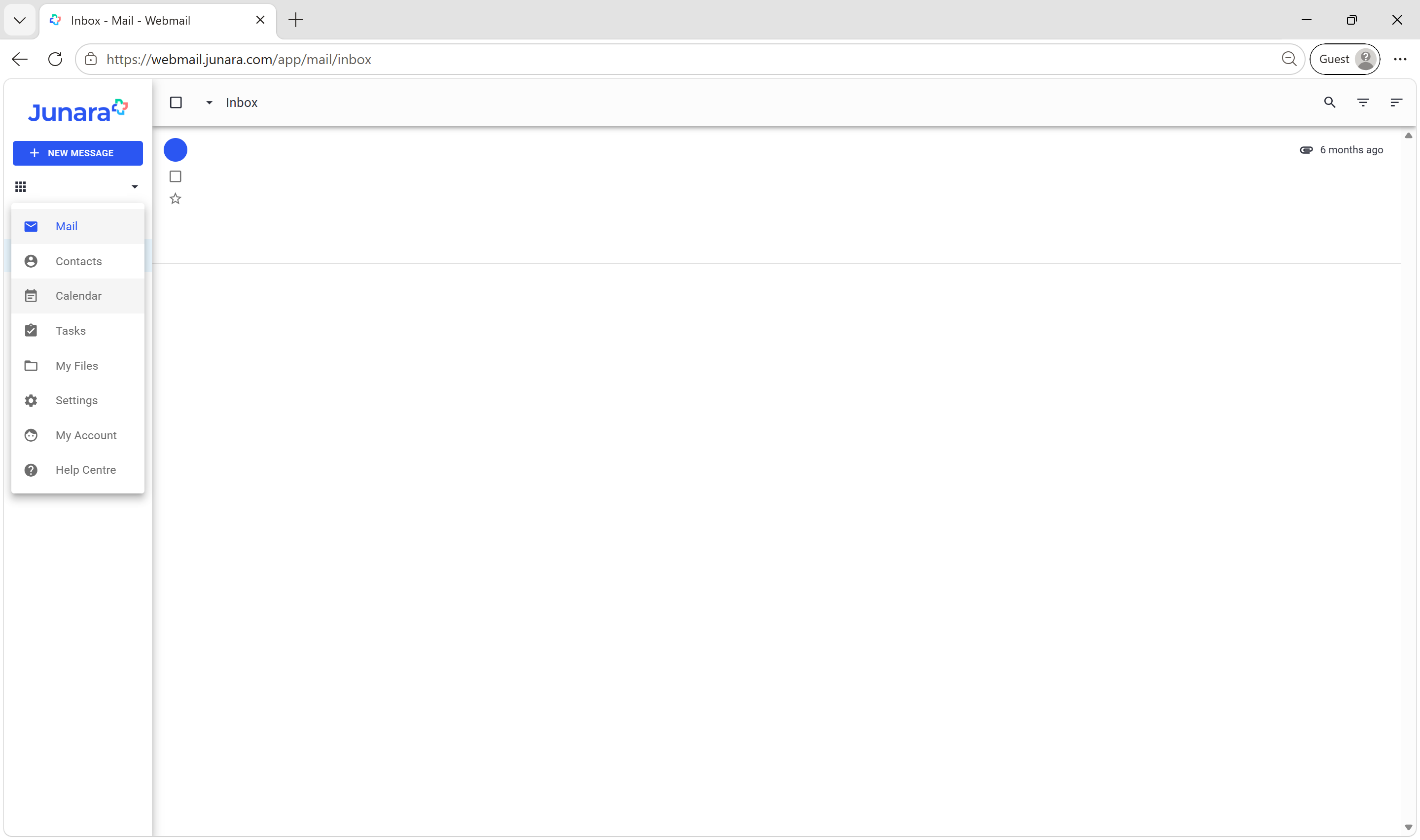The image size is (1420, 840).
Task: Tick the checkbox of the first message
Action: 176,176
